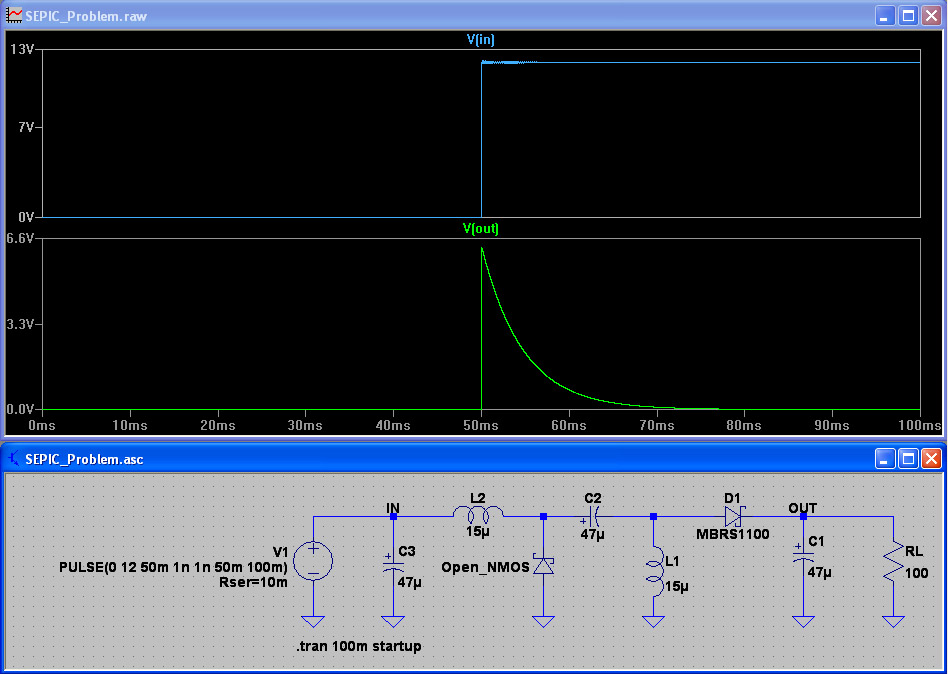Viewport: 948px width, 674px height.
Task: Select load resistor RL symbol
Action: coord(894,563)
